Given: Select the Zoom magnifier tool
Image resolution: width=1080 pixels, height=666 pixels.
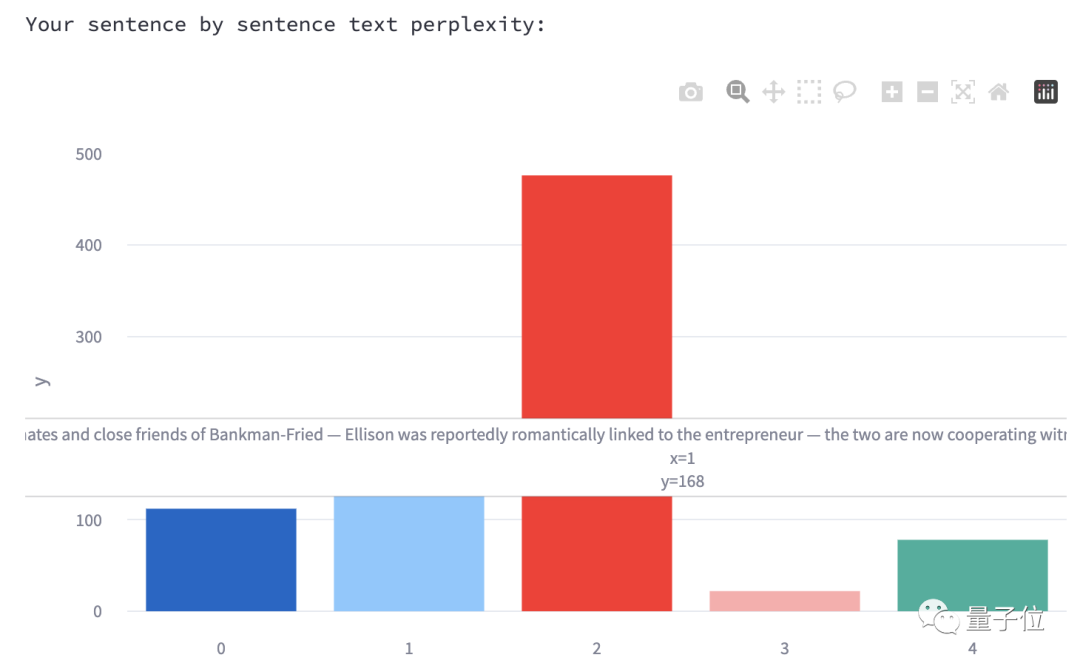Looking at the screenshot, I should pyautogui.click(x=738, y=93).
